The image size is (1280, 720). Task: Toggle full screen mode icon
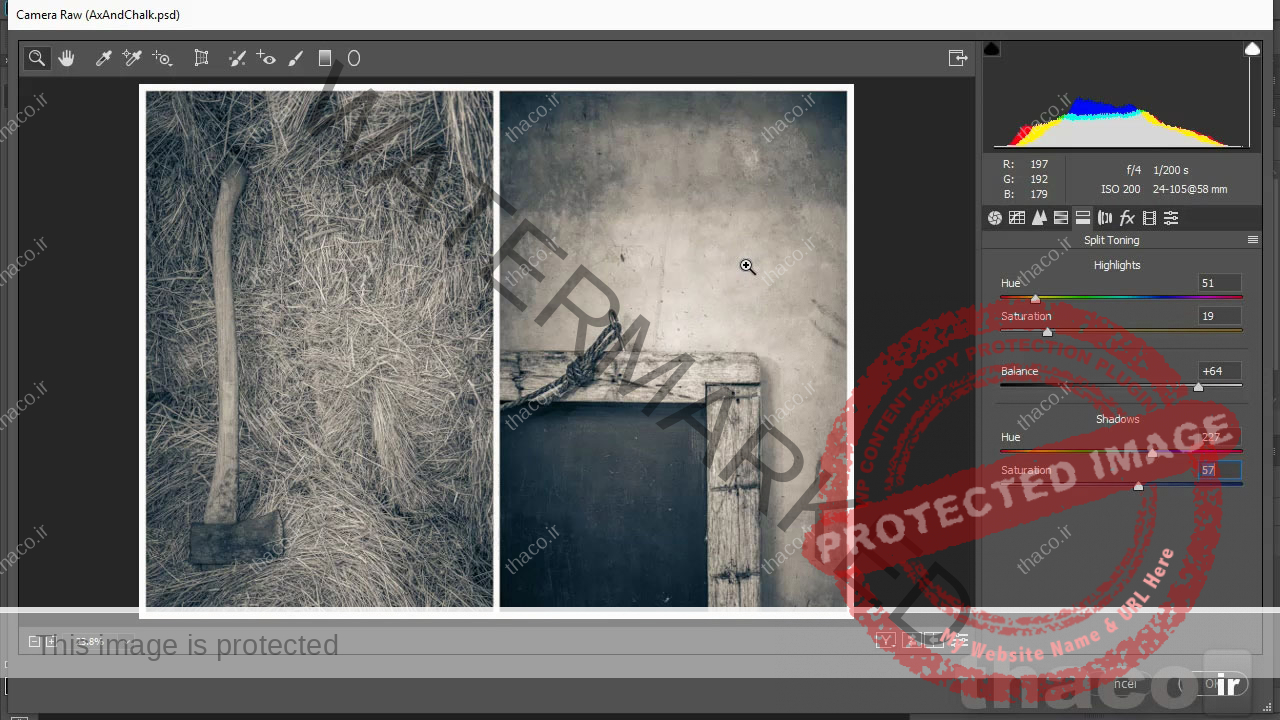[x=958, y=58]
